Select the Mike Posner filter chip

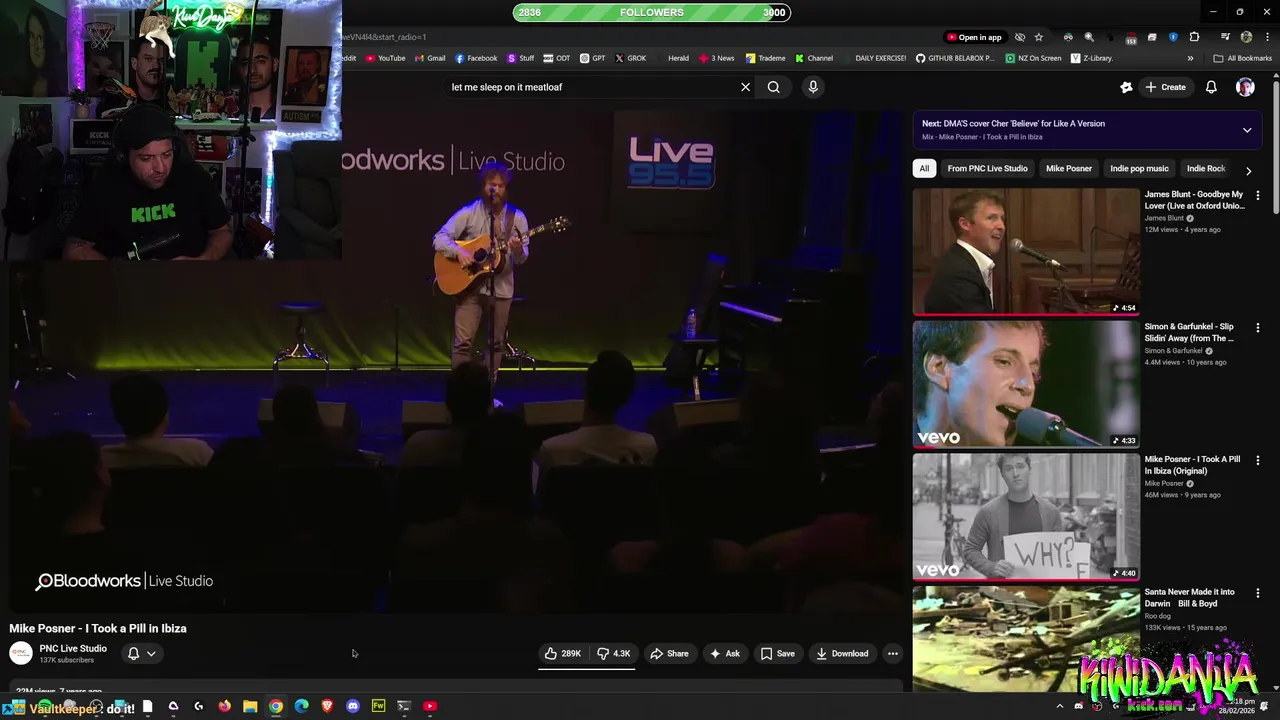(x=1068, y=168)
